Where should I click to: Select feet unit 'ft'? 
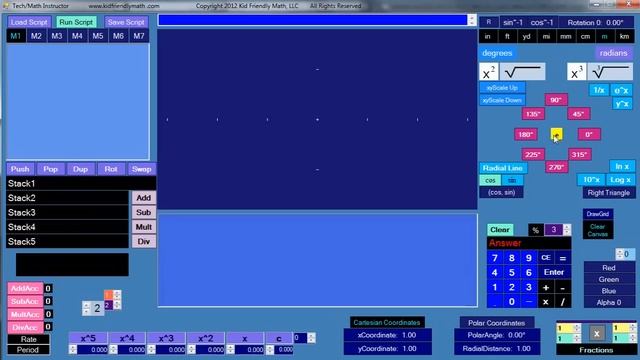pyautogui.click(x=507, y=36)
